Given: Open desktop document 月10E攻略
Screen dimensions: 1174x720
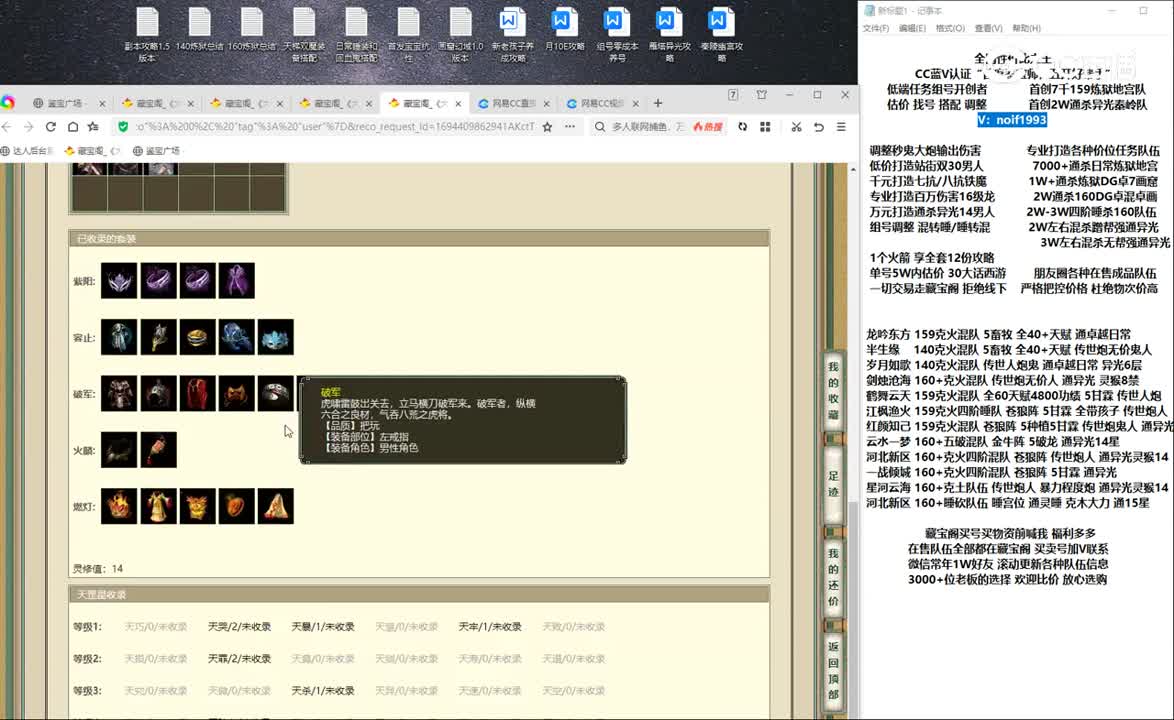Looking at the screenshot, I should point(564,30).
